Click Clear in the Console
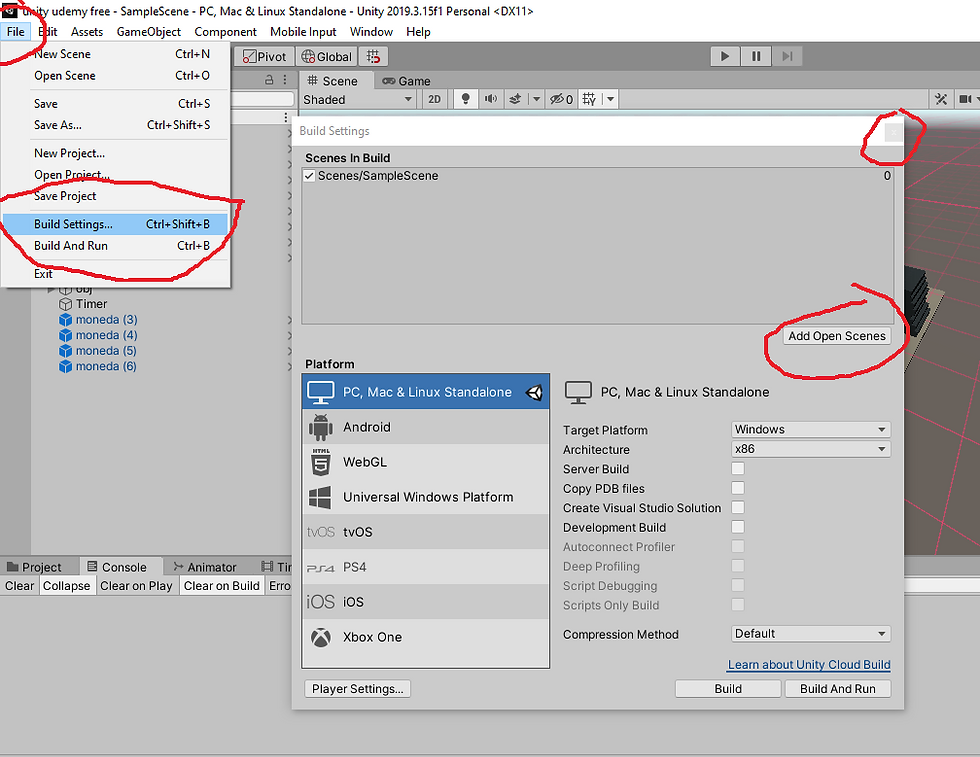This screenshot has height=757, width=980. [x=19, y=586]
